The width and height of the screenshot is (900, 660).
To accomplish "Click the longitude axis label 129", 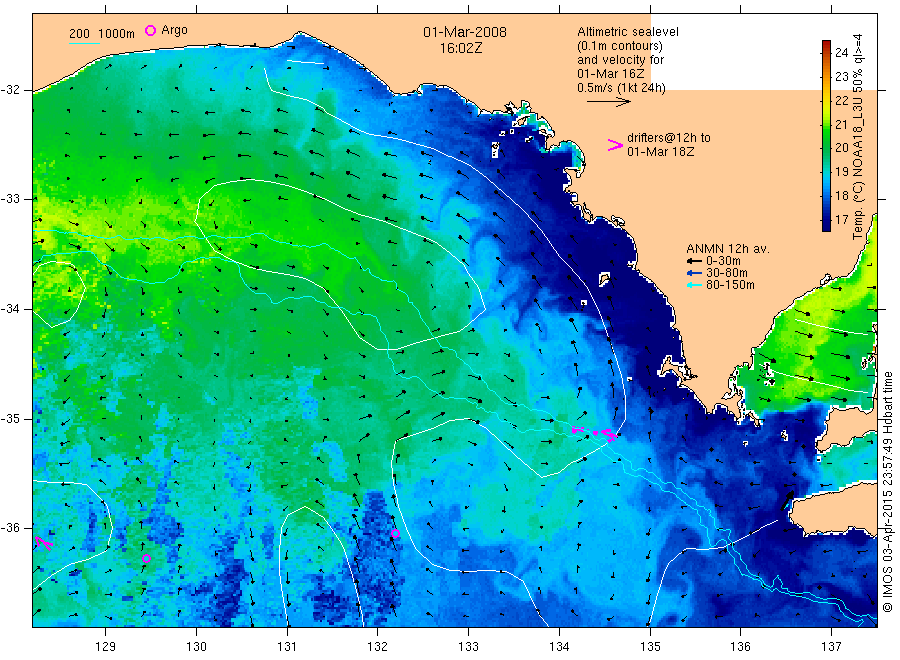I will click(106, 647).
